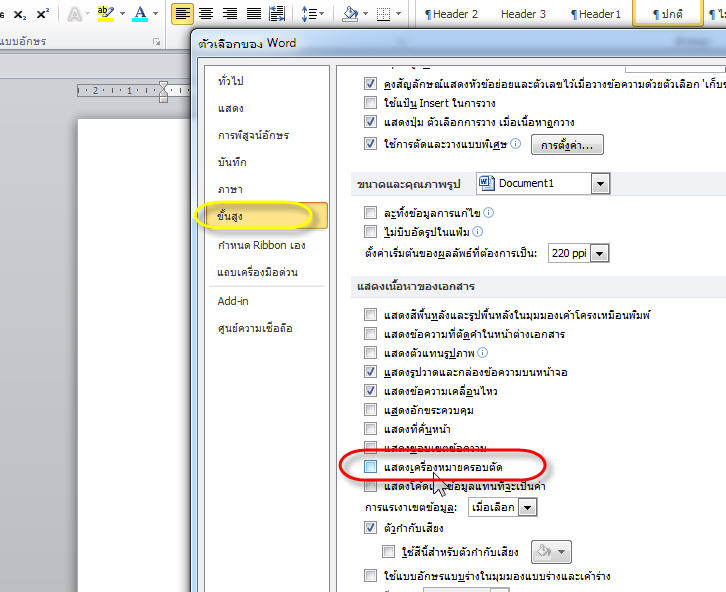Open smart cut paste การตั้งค่า button
Screen dimensions: 726x592
pyautogui.click(x=567, y=145)
